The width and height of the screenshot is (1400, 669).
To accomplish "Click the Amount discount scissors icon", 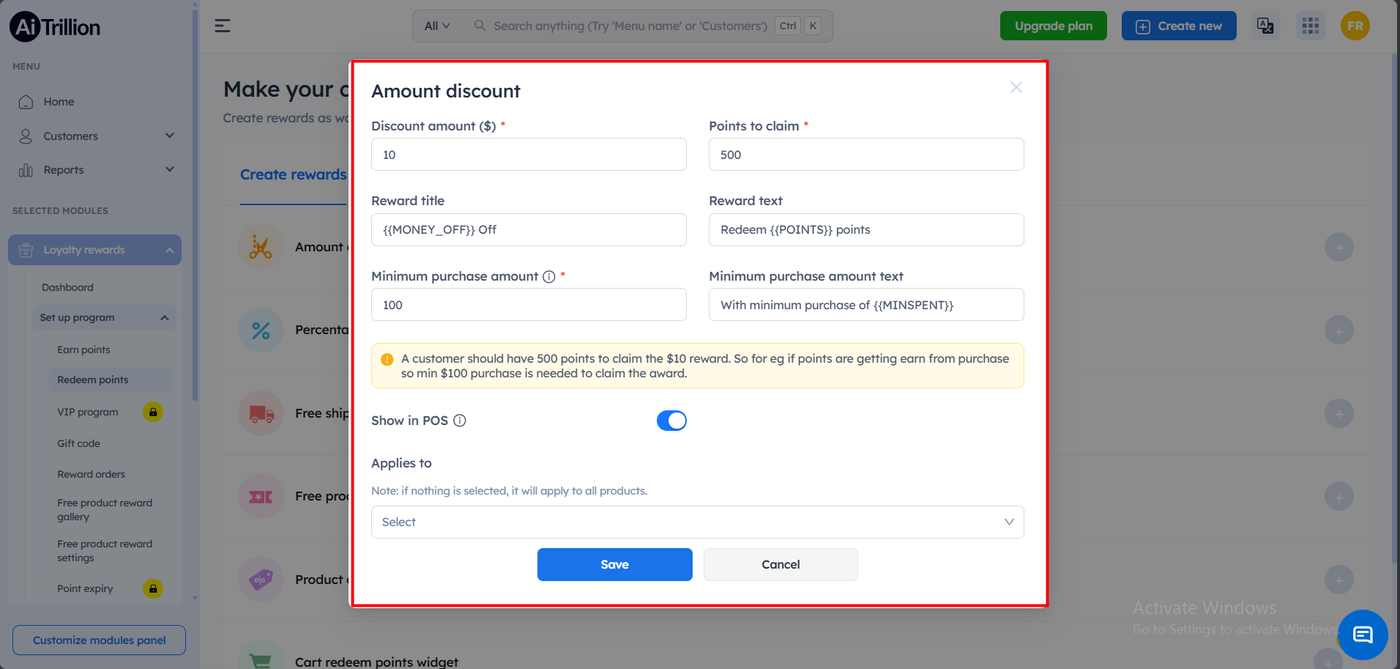I will coord(261,247).
